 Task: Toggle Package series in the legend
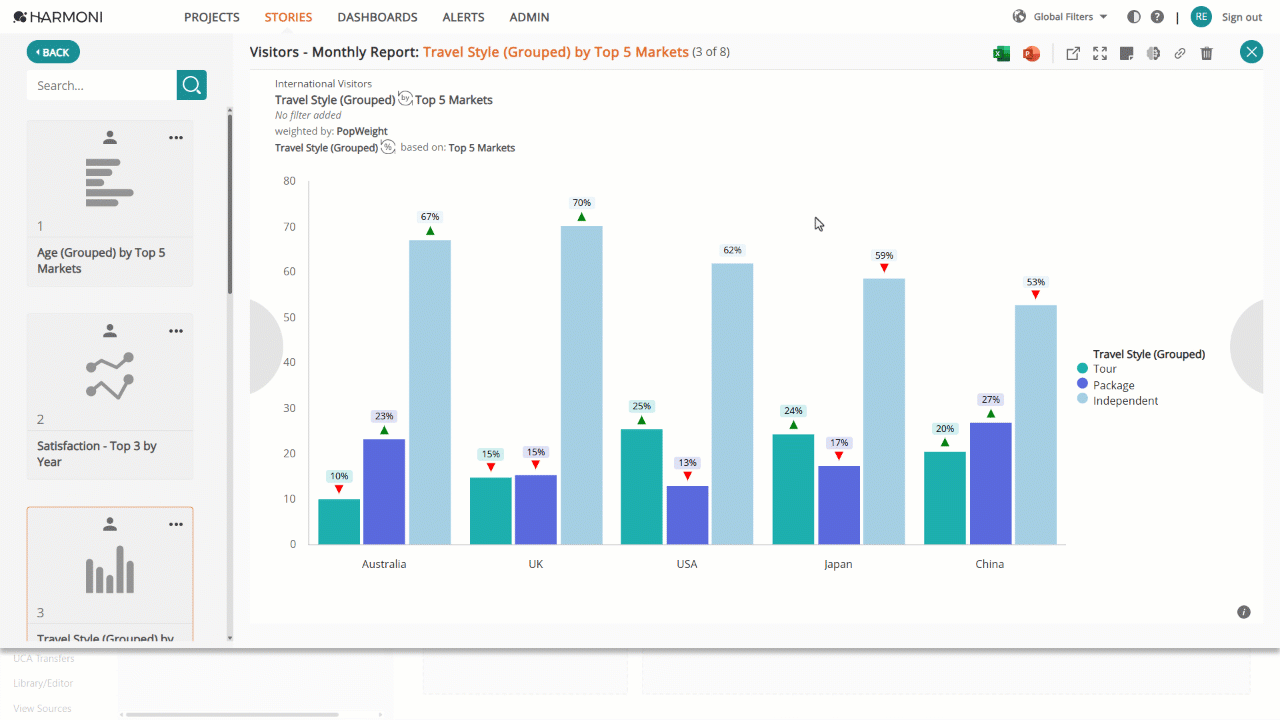coord(1105,385)
